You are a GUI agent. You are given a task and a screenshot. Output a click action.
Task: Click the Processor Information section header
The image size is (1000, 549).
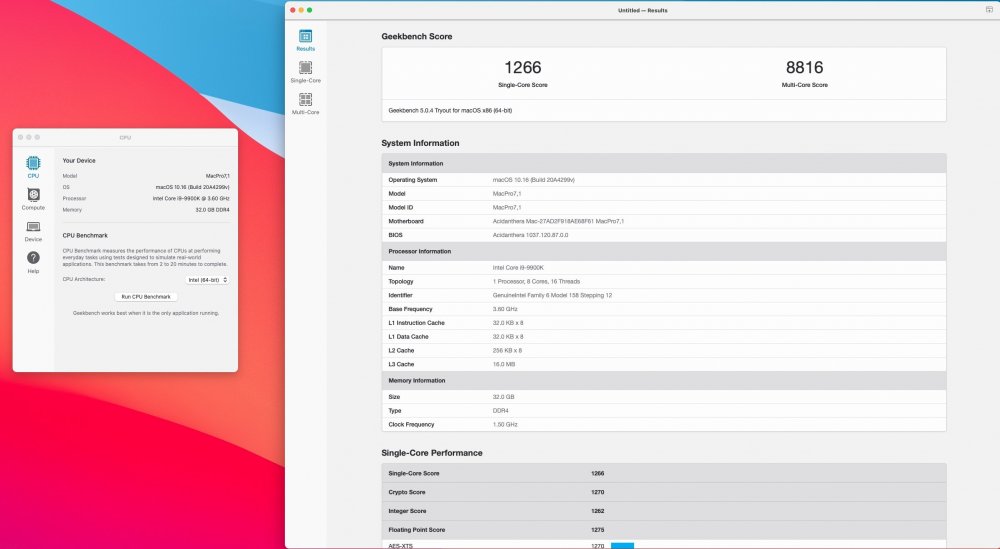click(664, 251)
